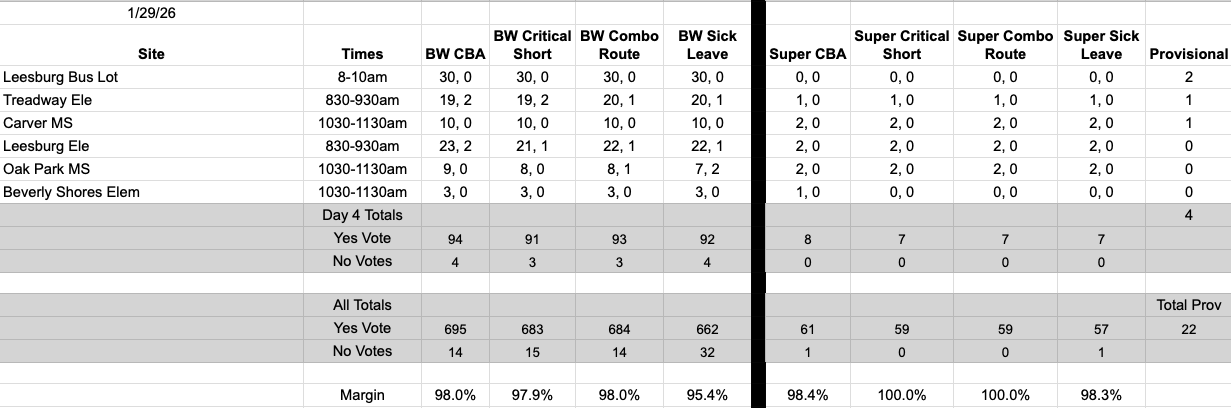
Task: Click the 97.9% margin cell
Action: click(x=532, y=396)
